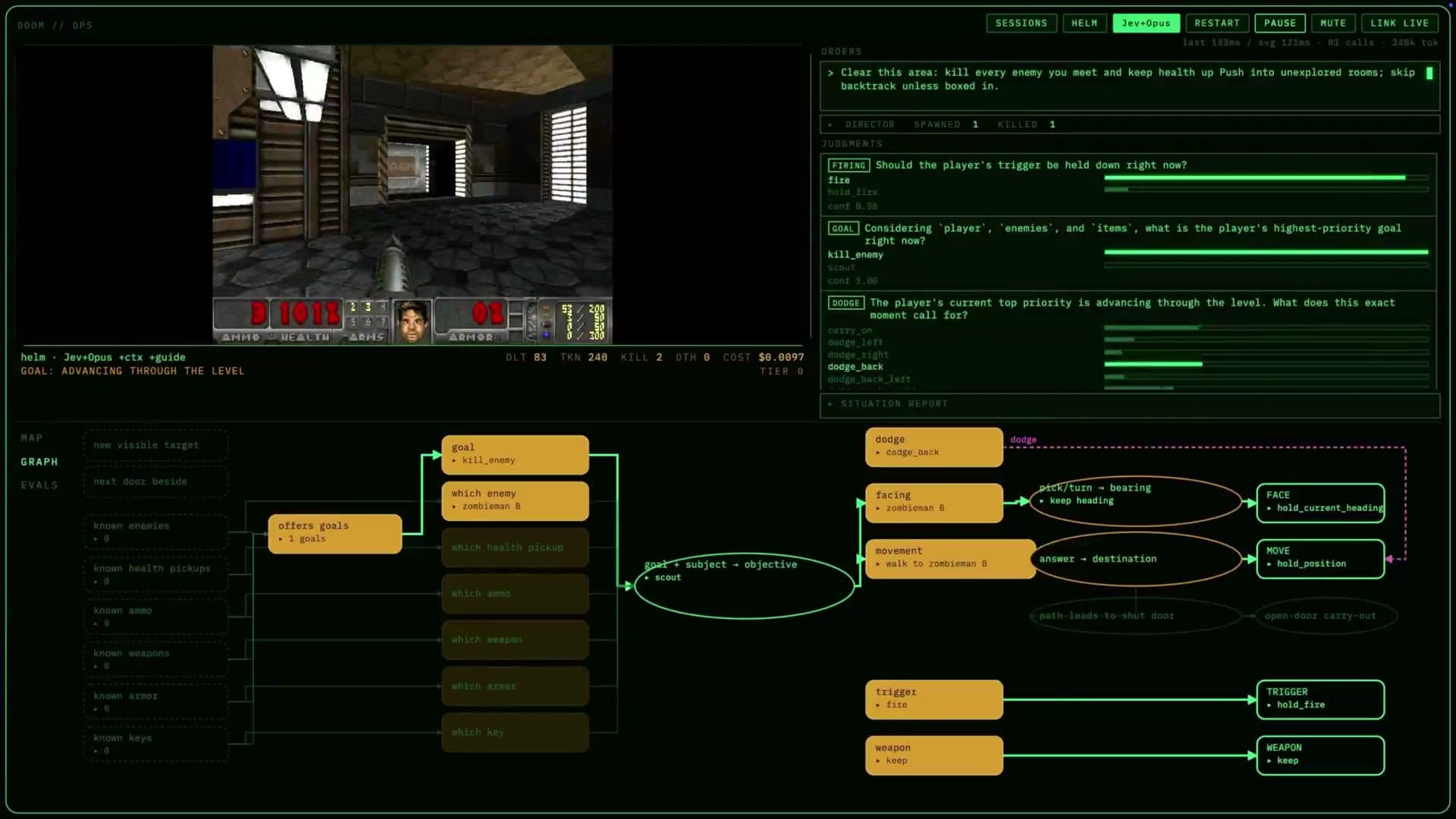Select the trigger fire node
The image size is (1456, 819).
[x=934, y=699]
